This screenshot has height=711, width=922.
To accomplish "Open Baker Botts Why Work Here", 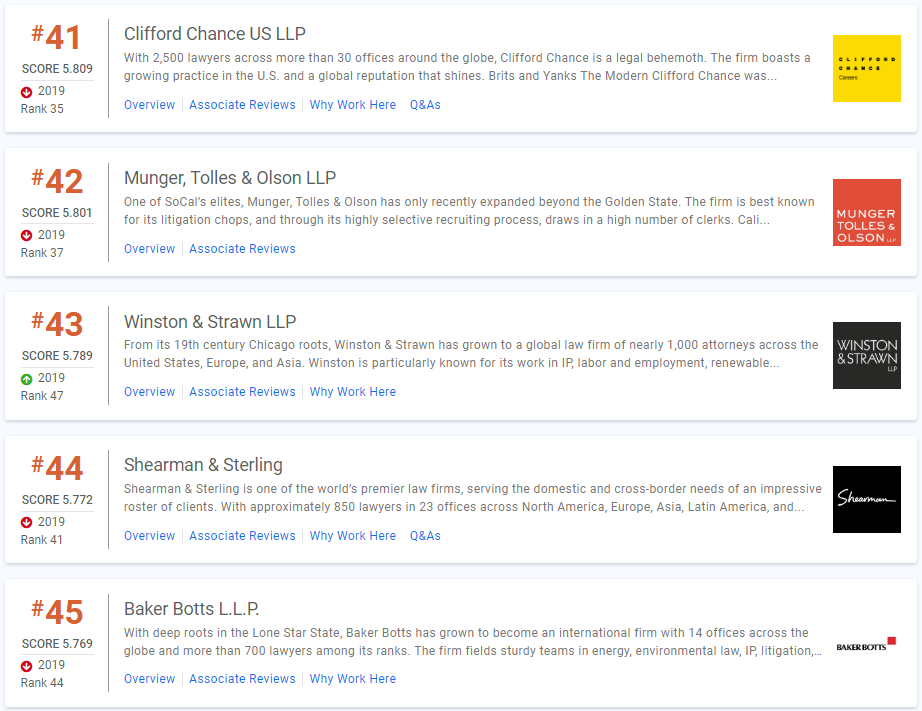I will (353, 679).
